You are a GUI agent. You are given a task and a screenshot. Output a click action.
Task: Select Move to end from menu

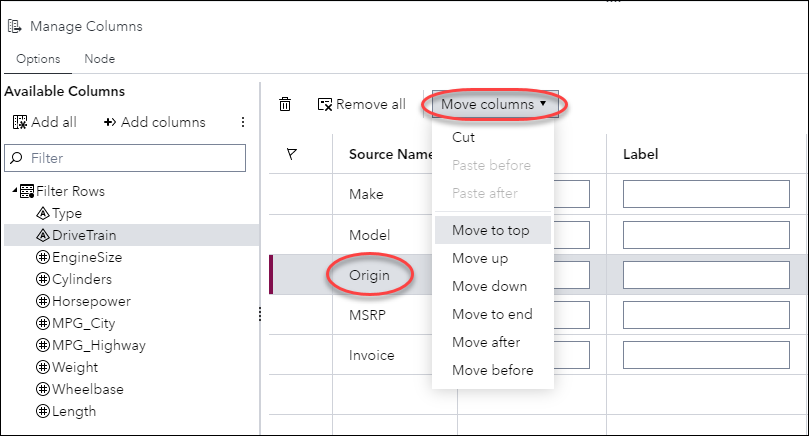[492, 314]
